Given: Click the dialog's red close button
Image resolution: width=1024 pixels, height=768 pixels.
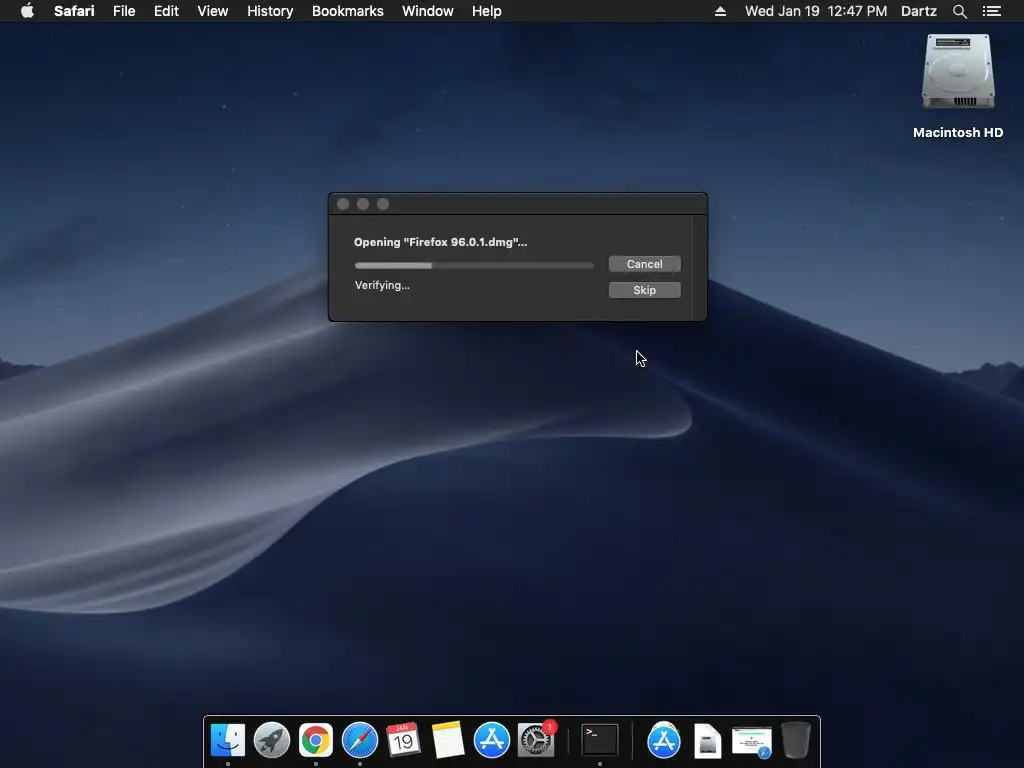Looking at the screenshot, I should point(343,204).
